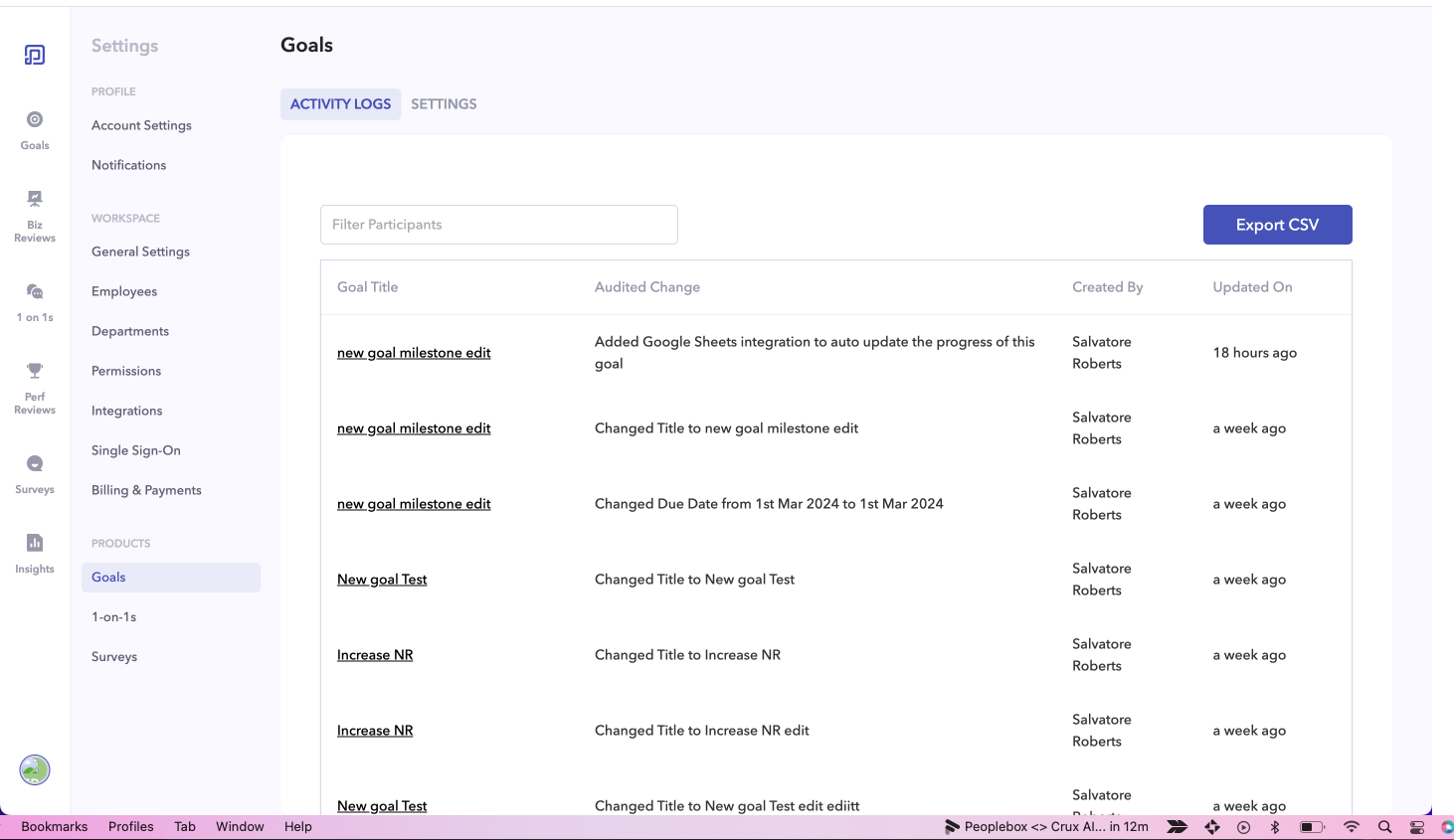Open the Tab menu
Screen dimensions: 1454x840
pos(185,827)
